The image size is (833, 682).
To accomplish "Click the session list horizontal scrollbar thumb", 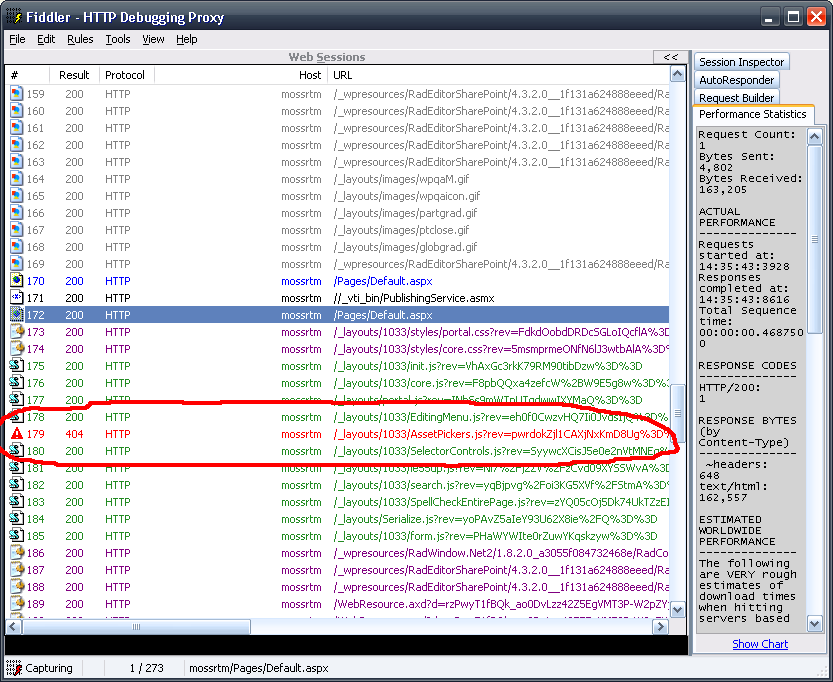I will coord(136,627).
